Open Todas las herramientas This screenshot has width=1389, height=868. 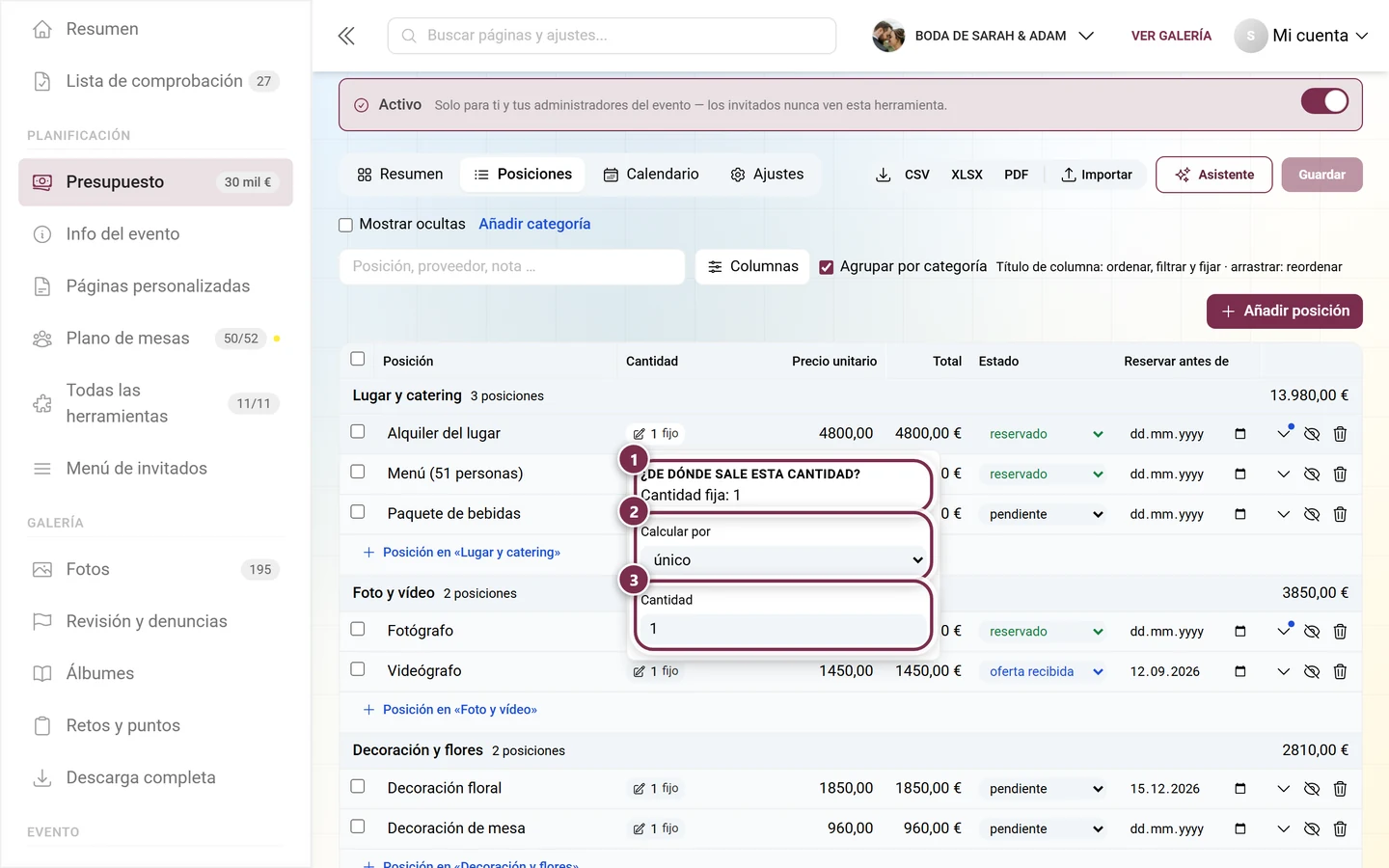point(155,403)
